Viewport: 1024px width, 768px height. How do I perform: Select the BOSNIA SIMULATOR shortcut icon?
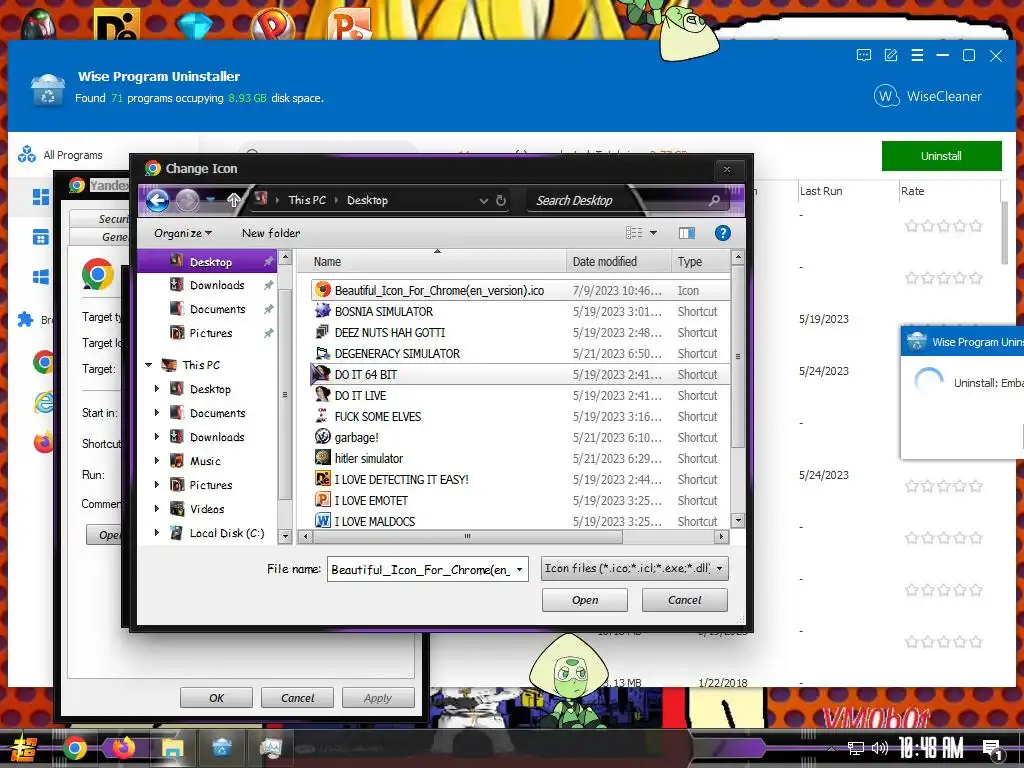(323, 311)
